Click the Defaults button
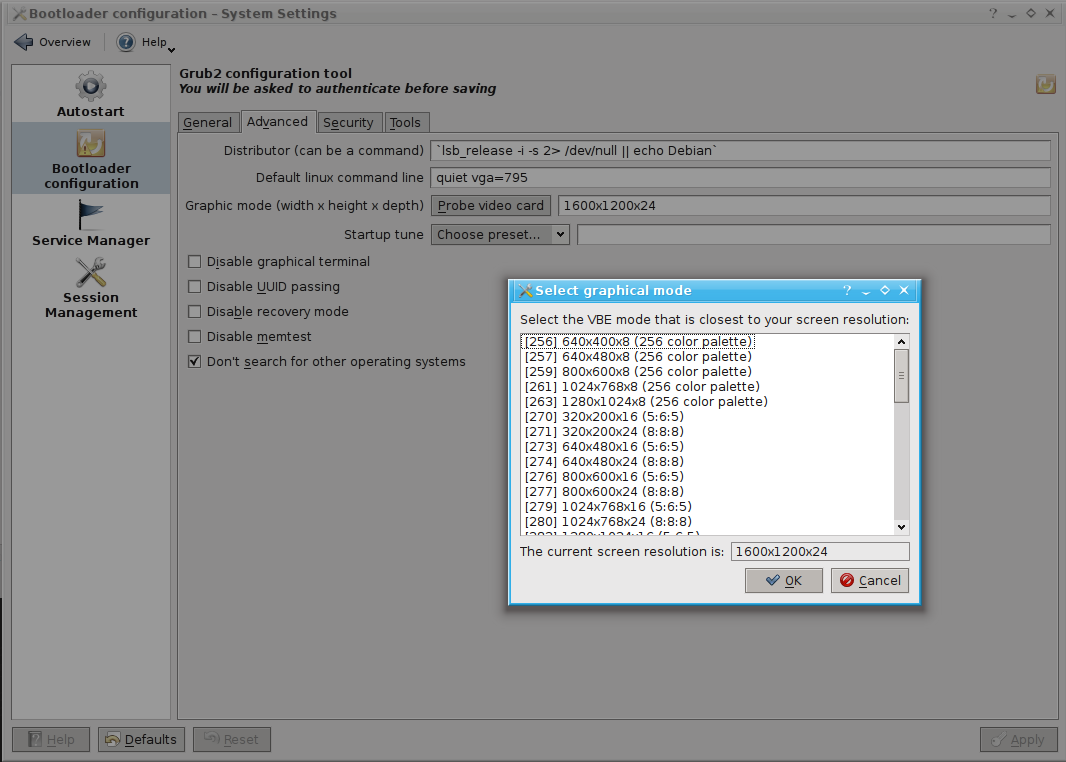This screenshot has width=1066, height=762. [x=141, y=740]
